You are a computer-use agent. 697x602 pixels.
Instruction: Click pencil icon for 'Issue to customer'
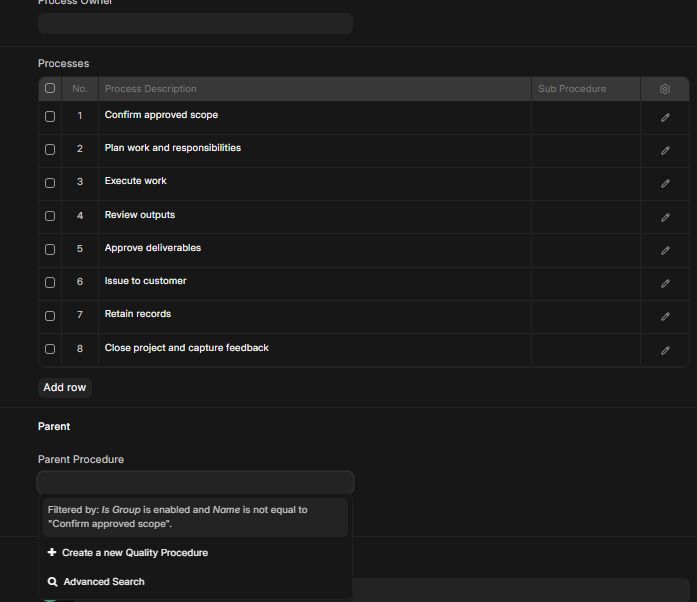[x=665, y=283]
